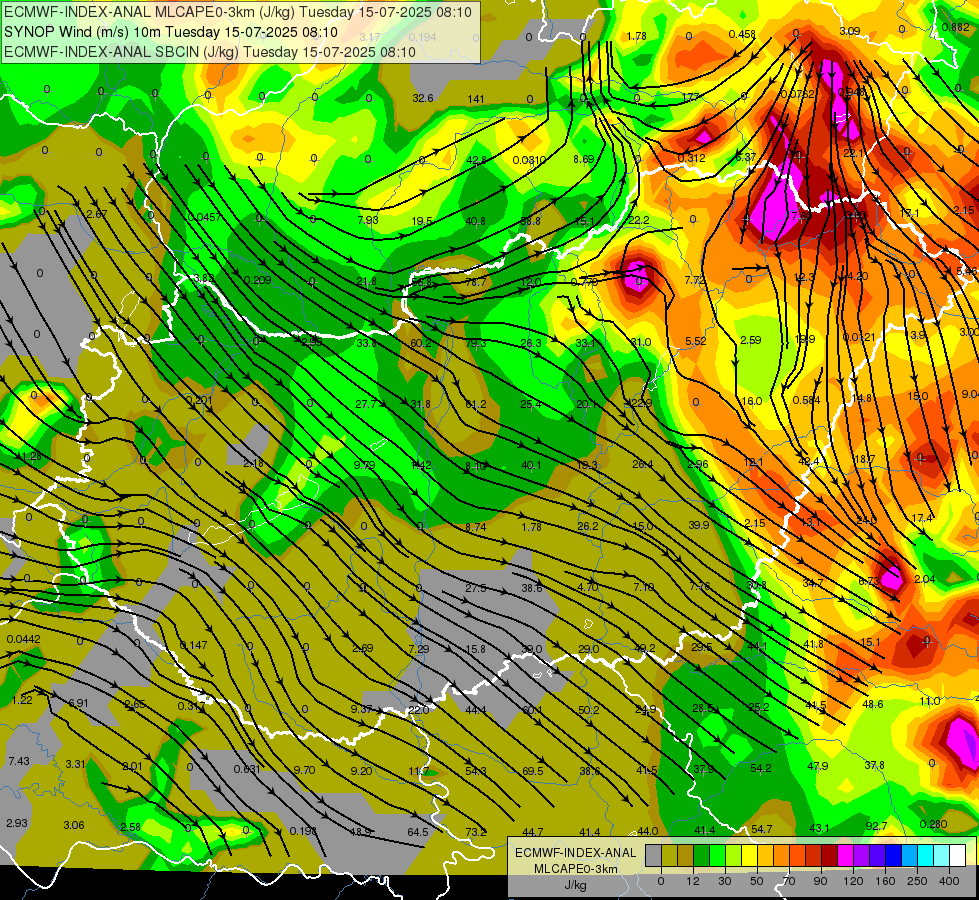Click the legend tick label 400
Viewport: 979px width, 900px height.
tap(949, 881)
